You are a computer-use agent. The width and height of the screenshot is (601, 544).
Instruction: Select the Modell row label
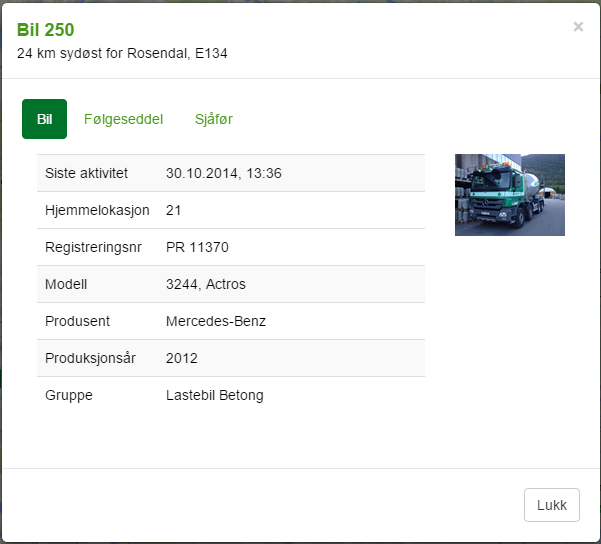click(x=66, y=284)
